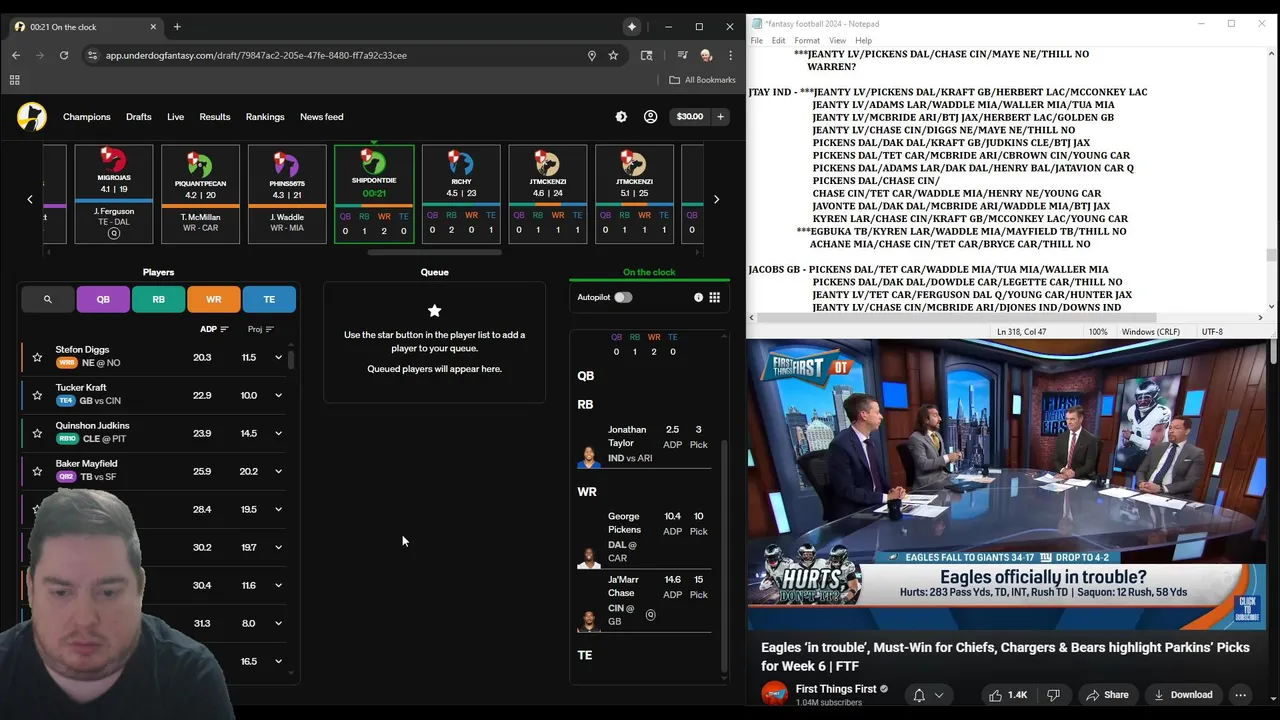The image size is (1280, 720).
Task: Download the YouTube video
Action: tap(1183, 695)
